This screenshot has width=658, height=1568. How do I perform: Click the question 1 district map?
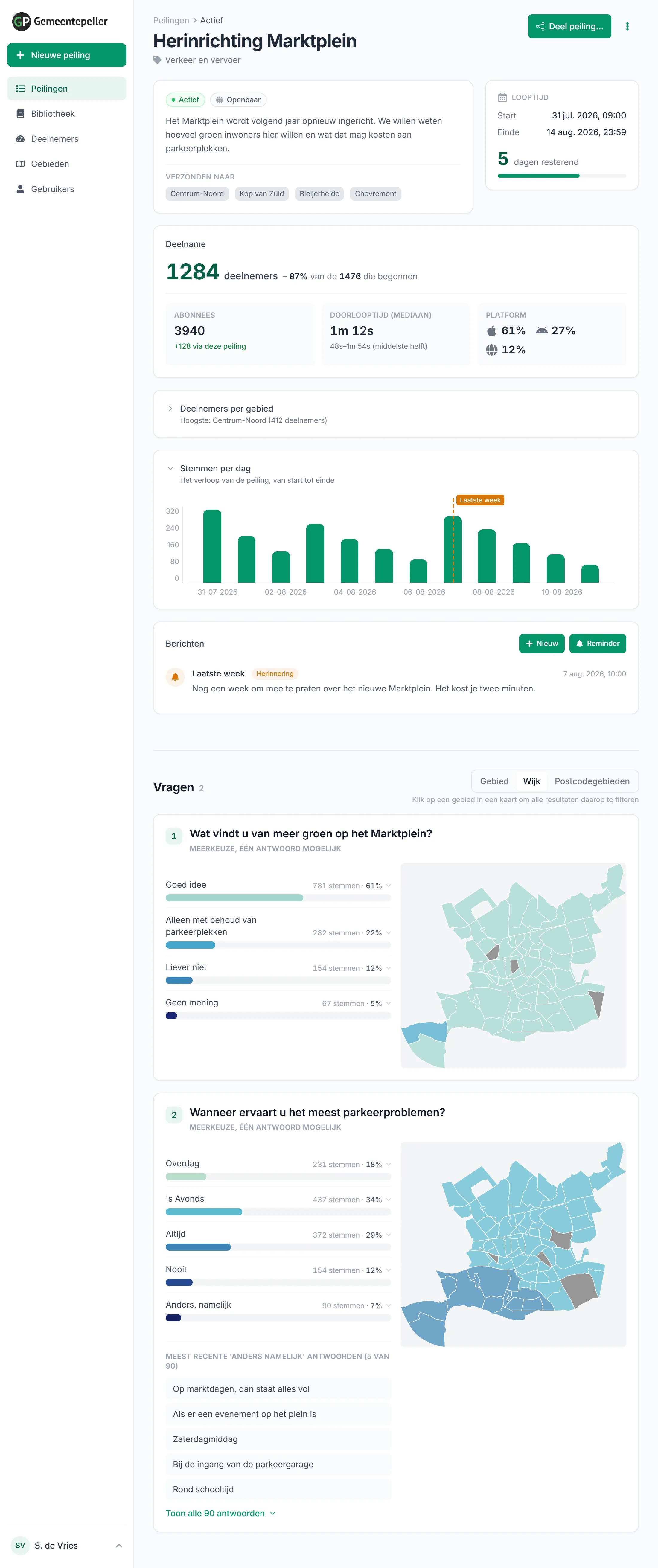513,965
